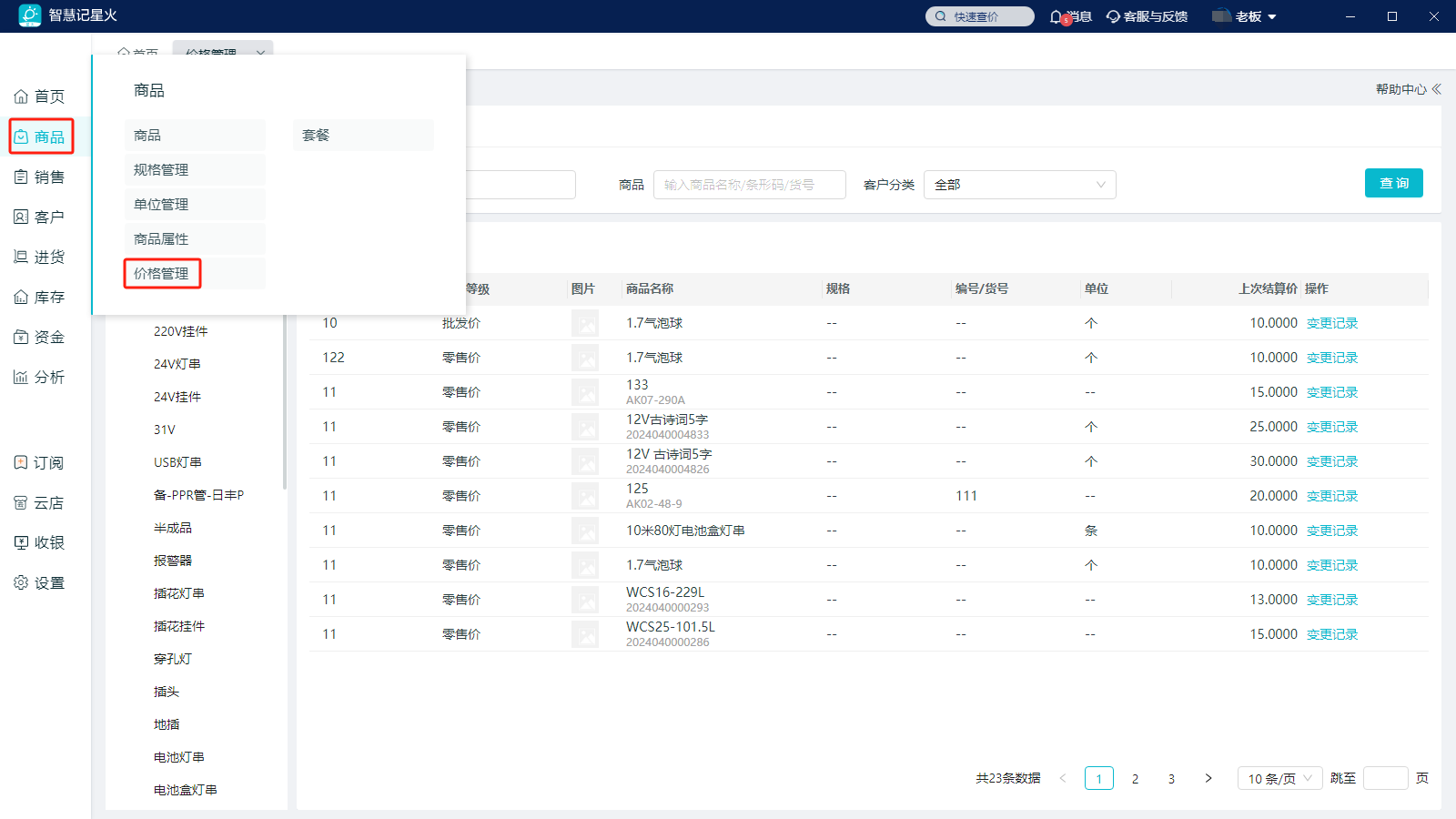Screen dimensions: 1456x819
Task: Open the 销售 sidebar section
Action: pyautogui.click(x=39, y=177)
